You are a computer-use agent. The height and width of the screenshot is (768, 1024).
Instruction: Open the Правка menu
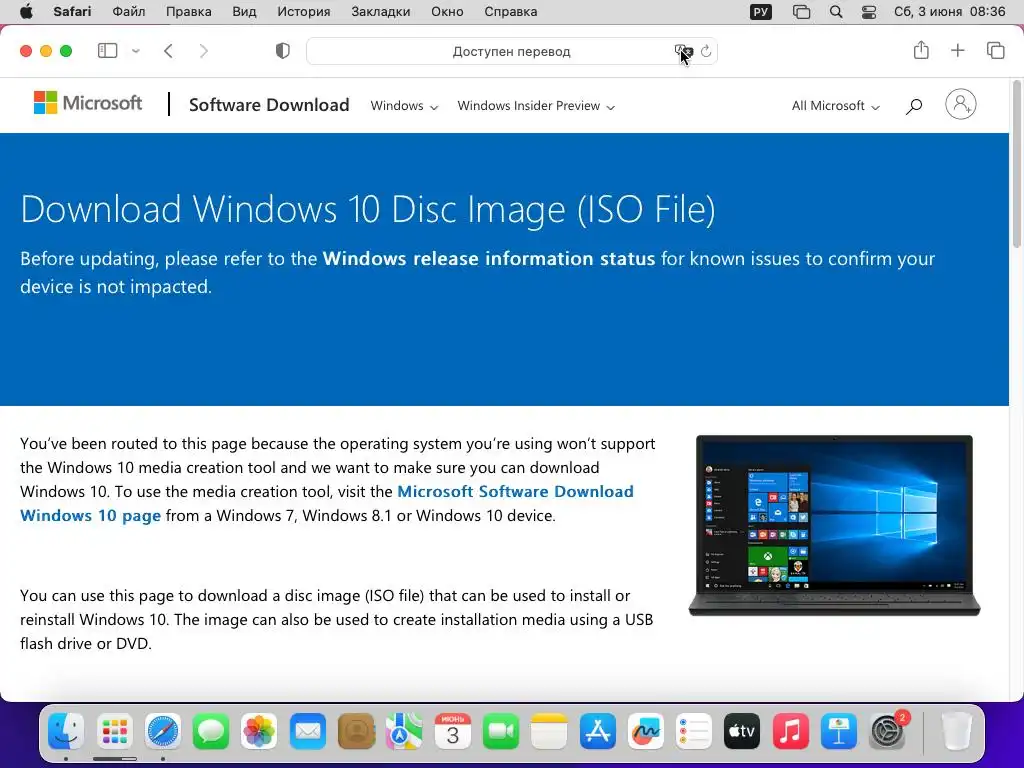189,12
